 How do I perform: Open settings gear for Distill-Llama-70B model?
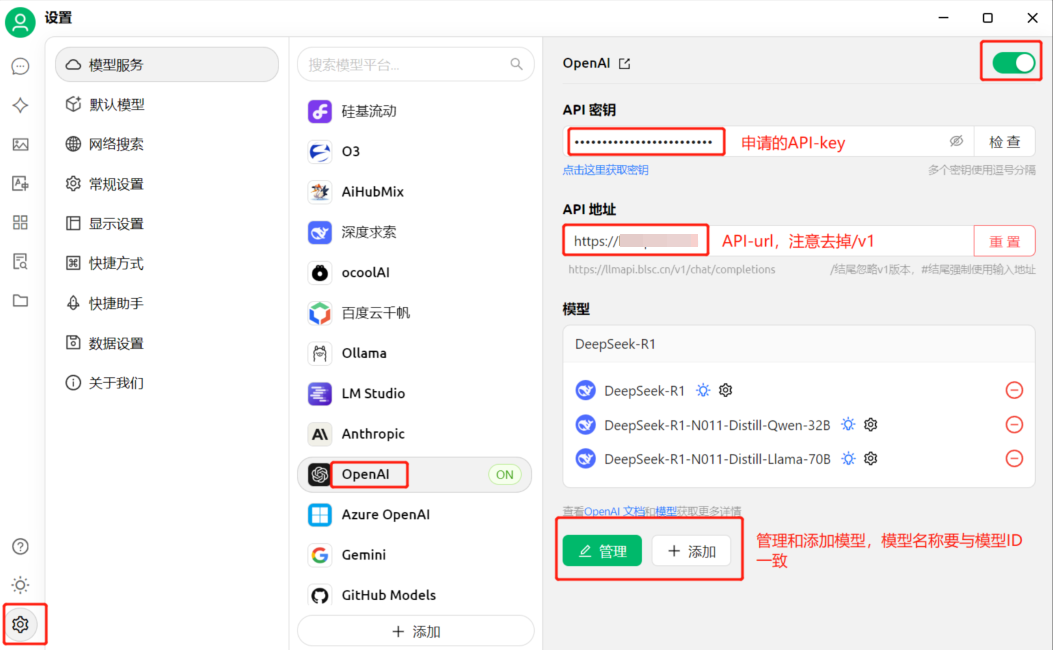(x=870, y=459)
